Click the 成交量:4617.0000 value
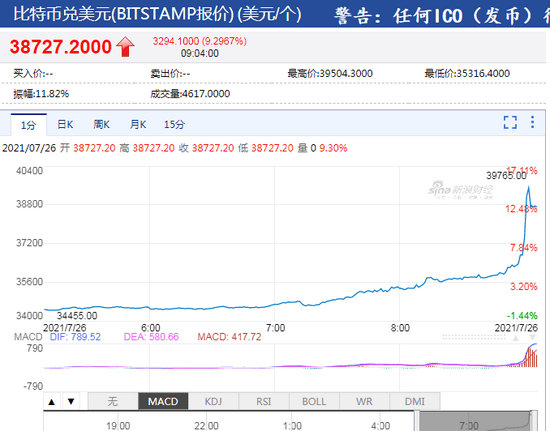Image resolution: width=550 pixels, height=431 pixels. click(190, 94)
